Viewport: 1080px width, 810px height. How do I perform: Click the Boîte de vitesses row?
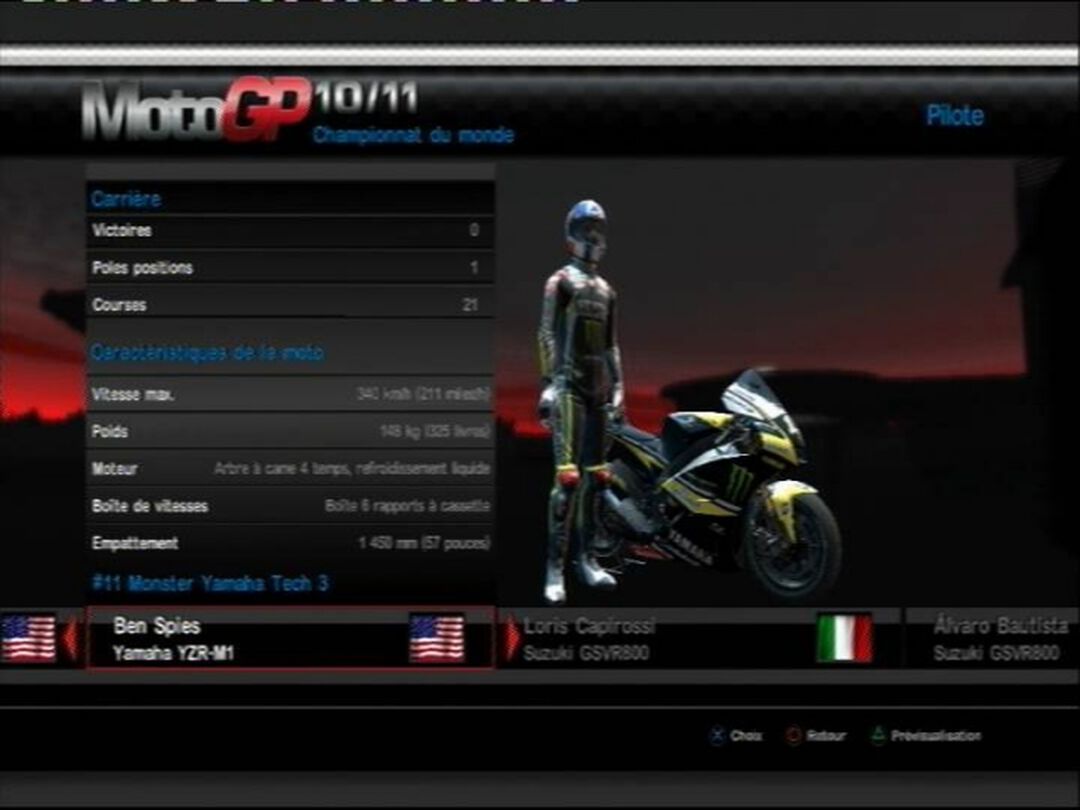[290, 506]
